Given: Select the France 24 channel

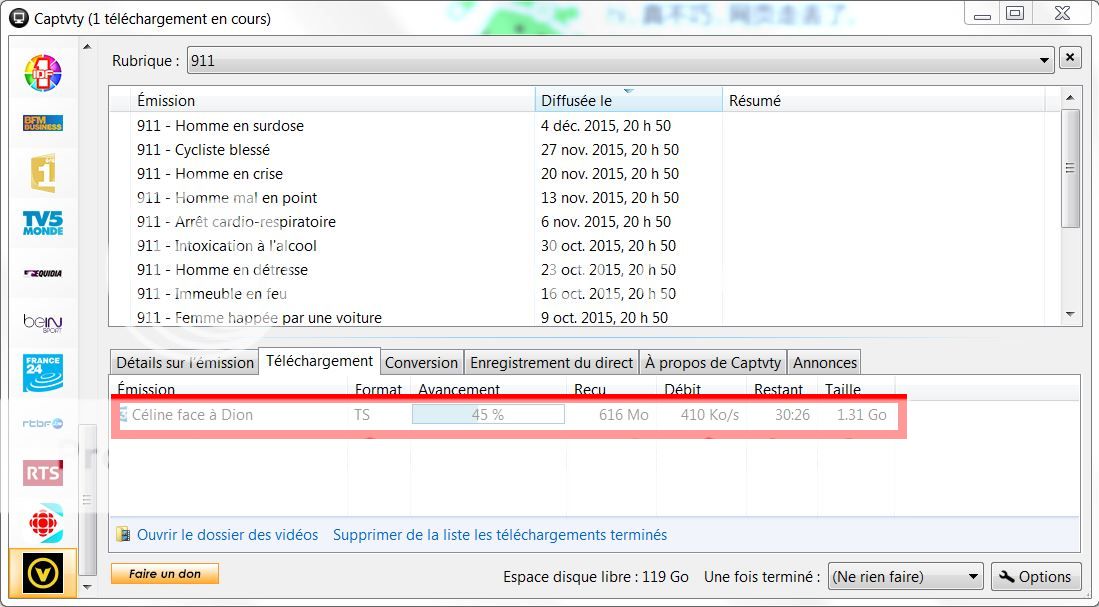Looking at the screenshot, I should tap(43, 373).
